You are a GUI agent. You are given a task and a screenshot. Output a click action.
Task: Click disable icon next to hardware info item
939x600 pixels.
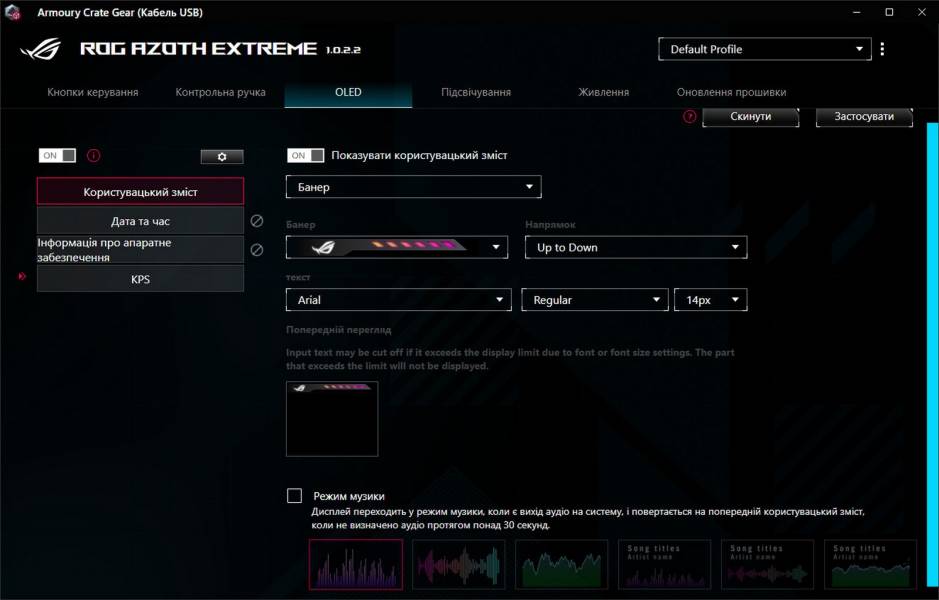[257, 248]
